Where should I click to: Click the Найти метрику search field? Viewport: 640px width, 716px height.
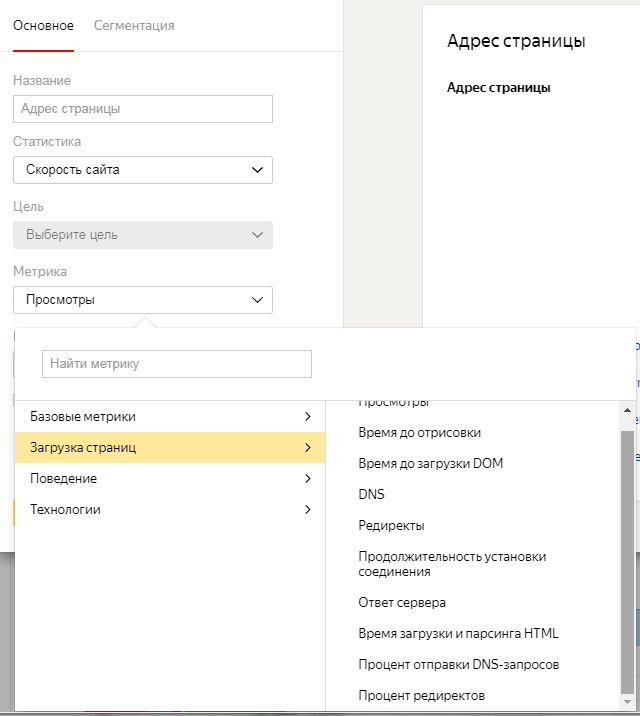(177, 364)
